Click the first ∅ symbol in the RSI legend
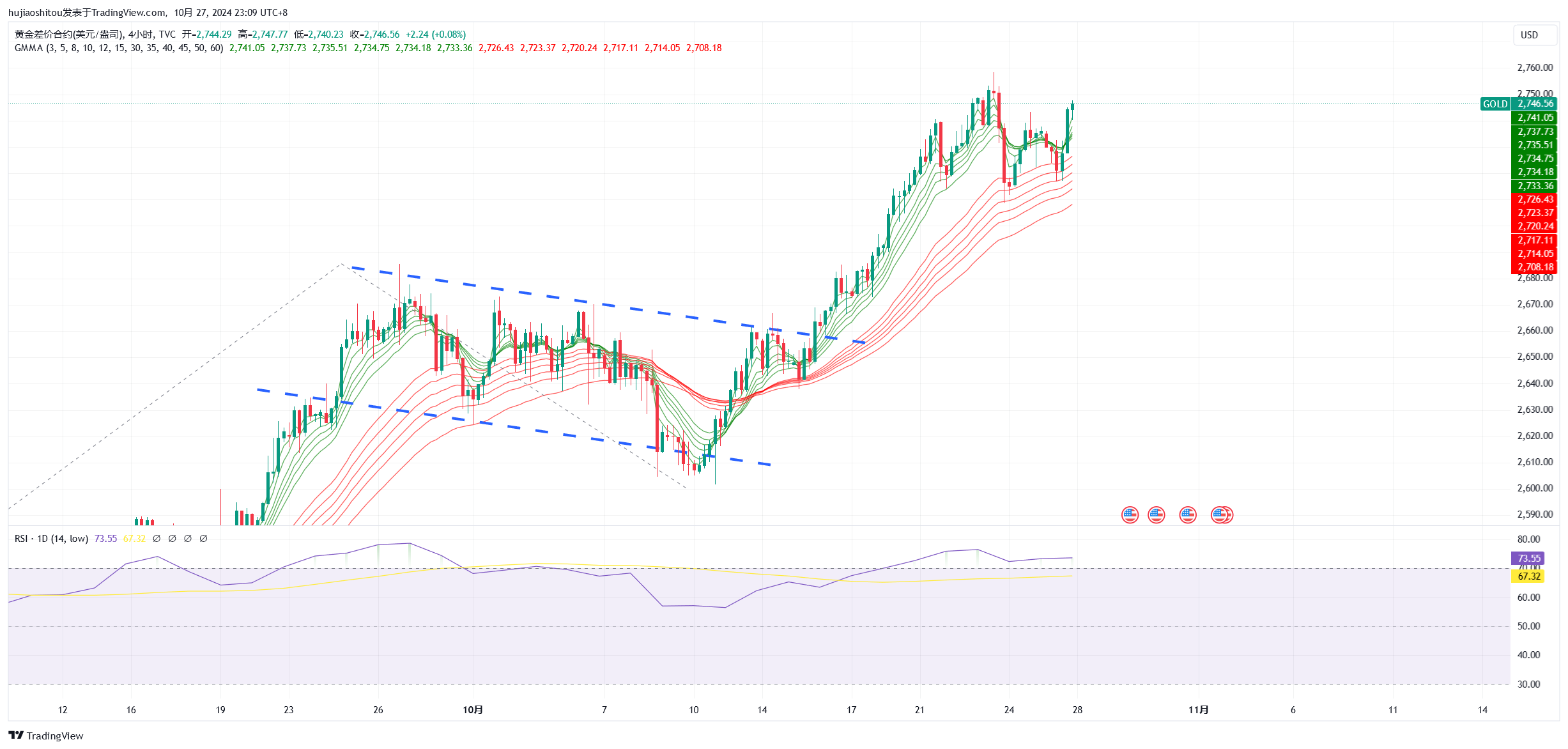The height and width of the screenshot is (749, 1568). click(x=157, y=539)
